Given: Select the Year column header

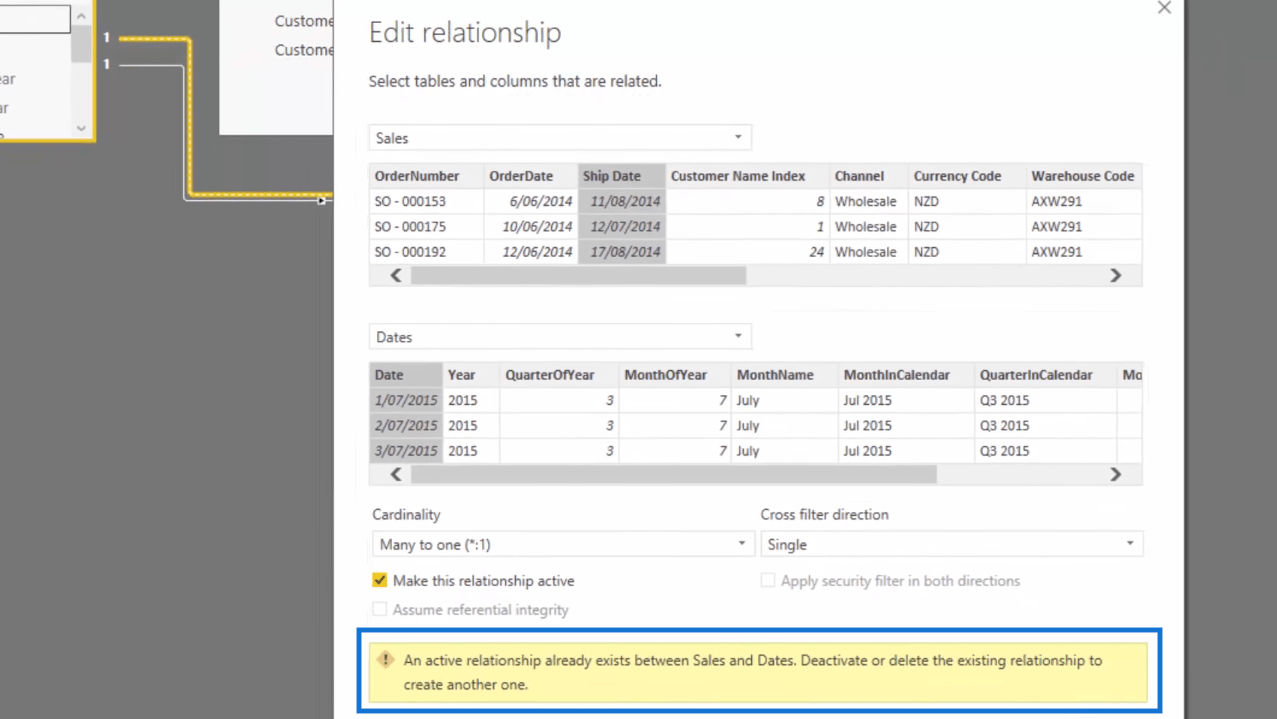Looking at the screenshot, I should 471,375.
